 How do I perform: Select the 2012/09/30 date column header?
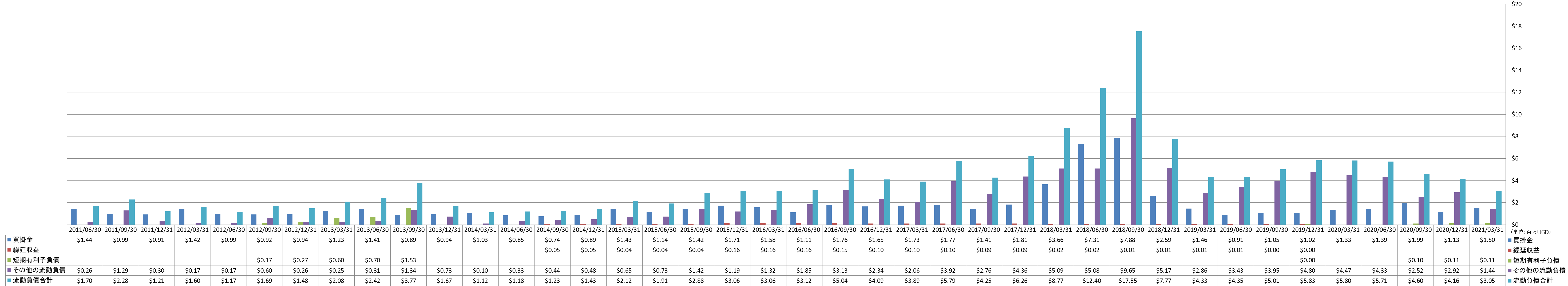tap(265, 230)
